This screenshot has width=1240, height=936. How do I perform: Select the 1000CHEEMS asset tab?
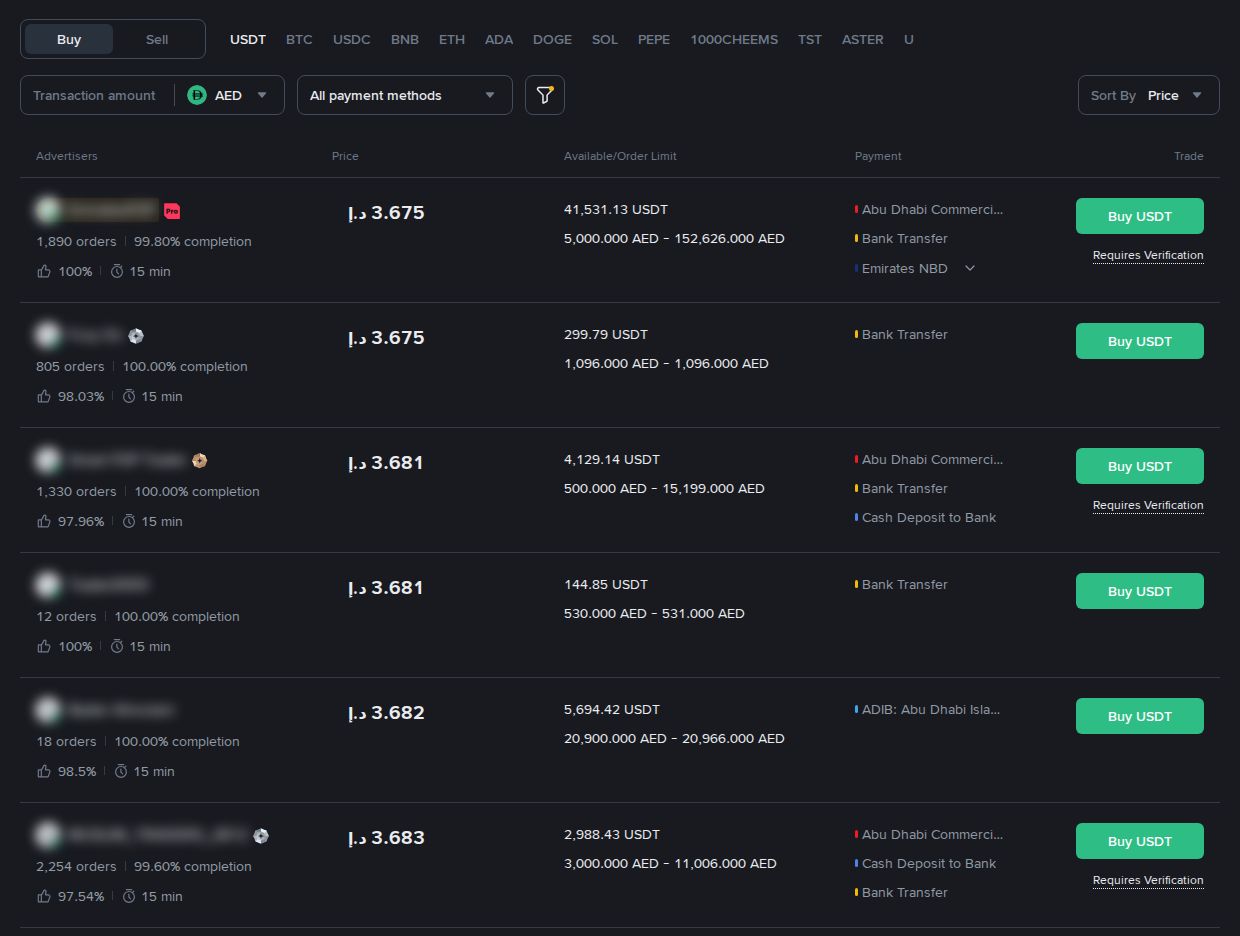click(x=734, y=39)
